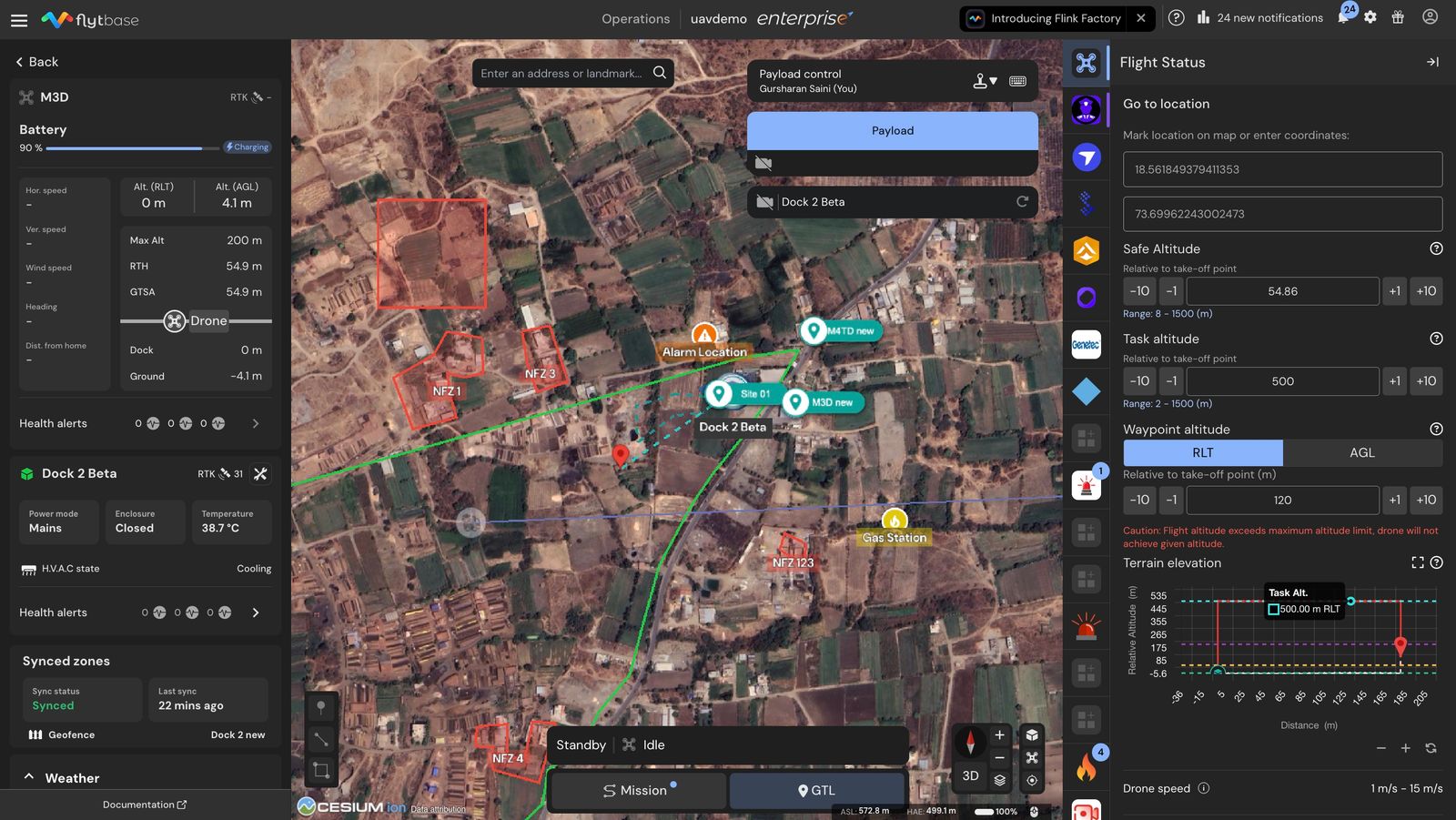Open the Data attribution link

pos(438,809)
